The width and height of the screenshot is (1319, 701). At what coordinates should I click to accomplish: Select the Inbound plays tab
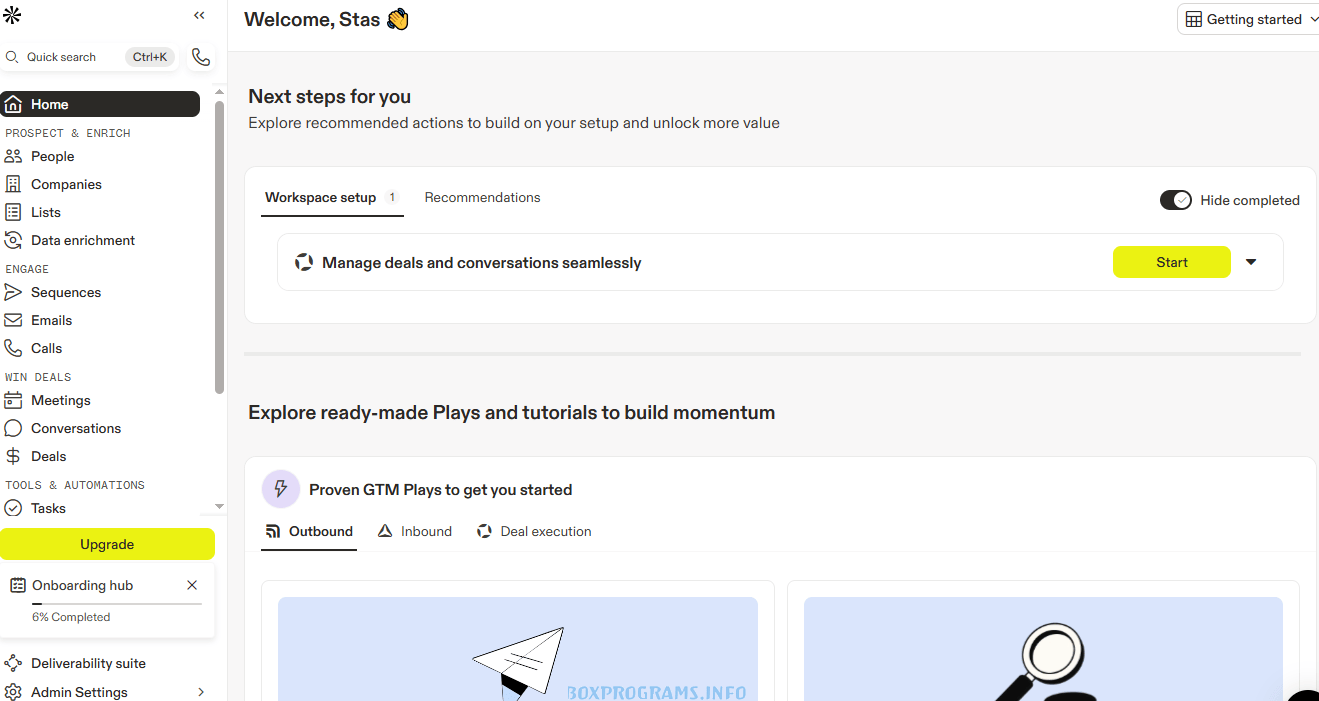(x=415, y=531)
